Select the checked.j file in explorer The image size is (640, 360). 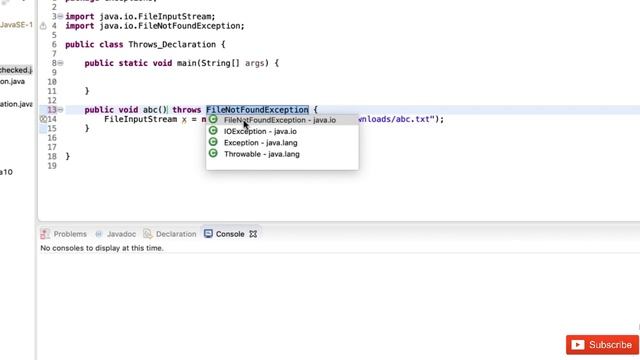click(x=16, y=70)
